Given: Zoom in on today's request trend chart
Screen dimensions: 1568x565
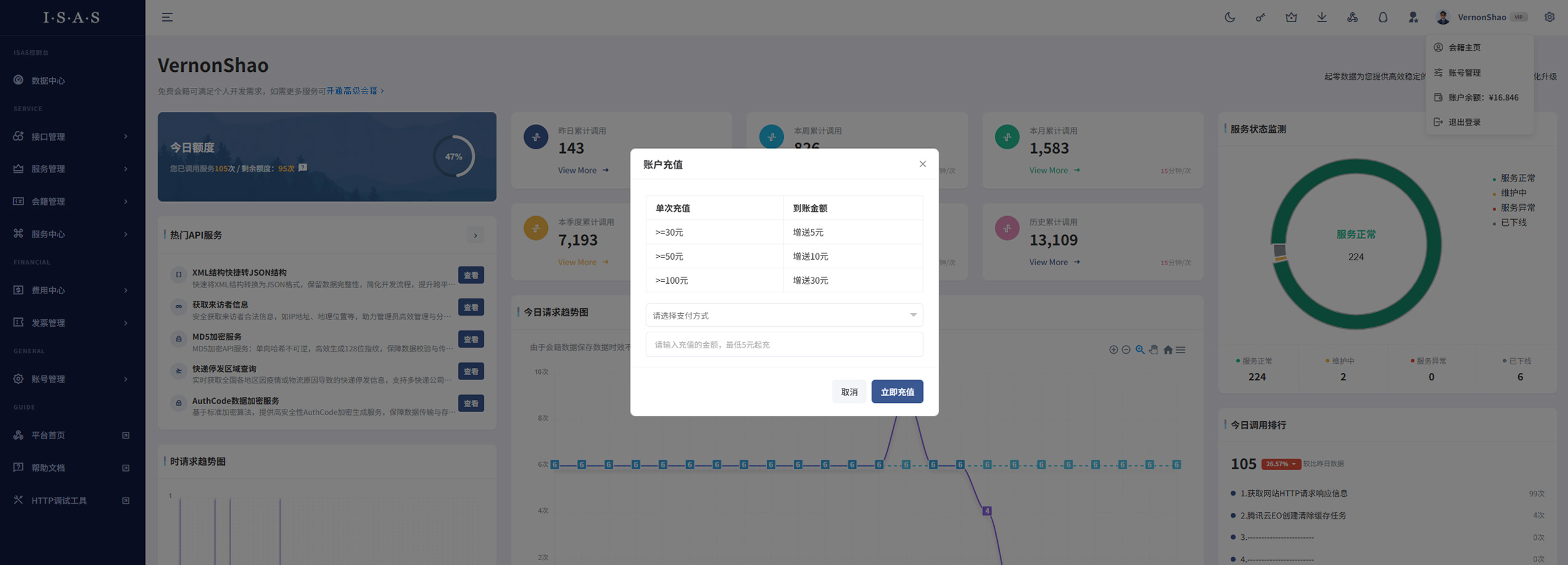Looking at the screenshot, I should [x=1113, y=349].
